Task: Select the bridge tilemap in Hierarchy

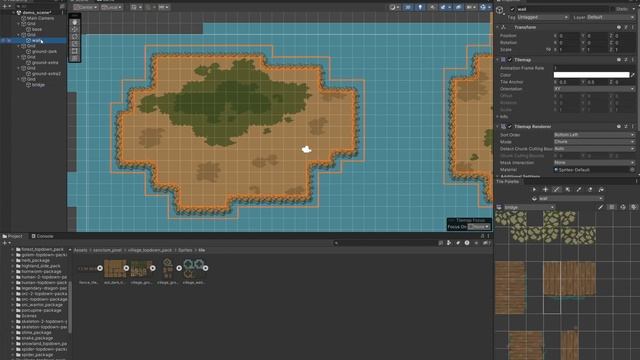Action: click(38, 85)
